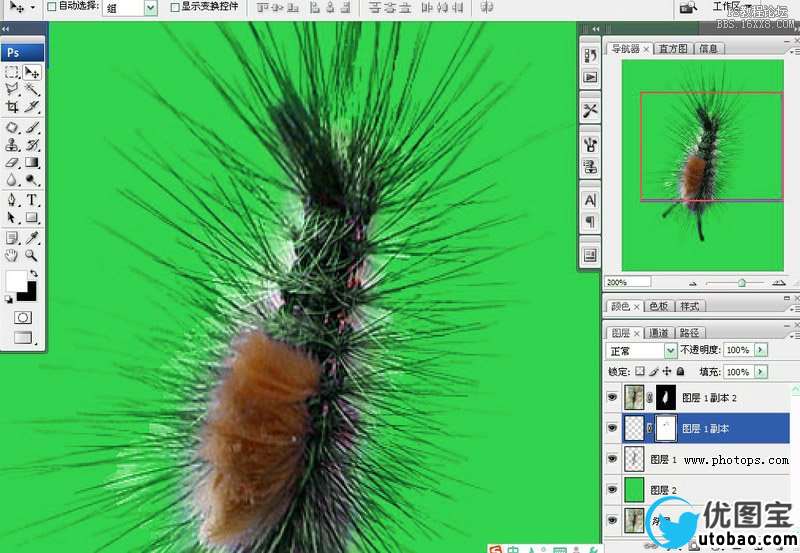
Task: Select the Type tool
Action: tap(32, 199)
